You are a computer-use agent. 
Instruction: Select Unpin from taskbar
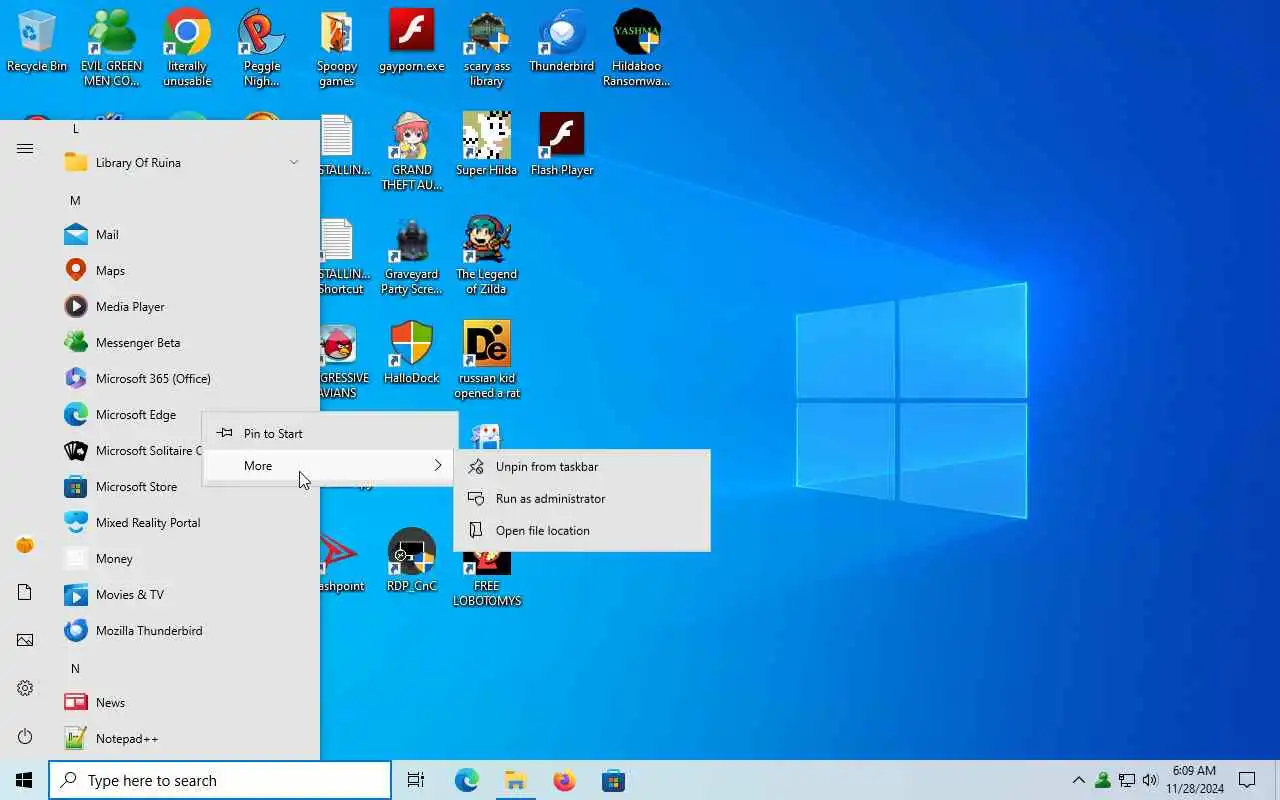(x=582, y=466)
